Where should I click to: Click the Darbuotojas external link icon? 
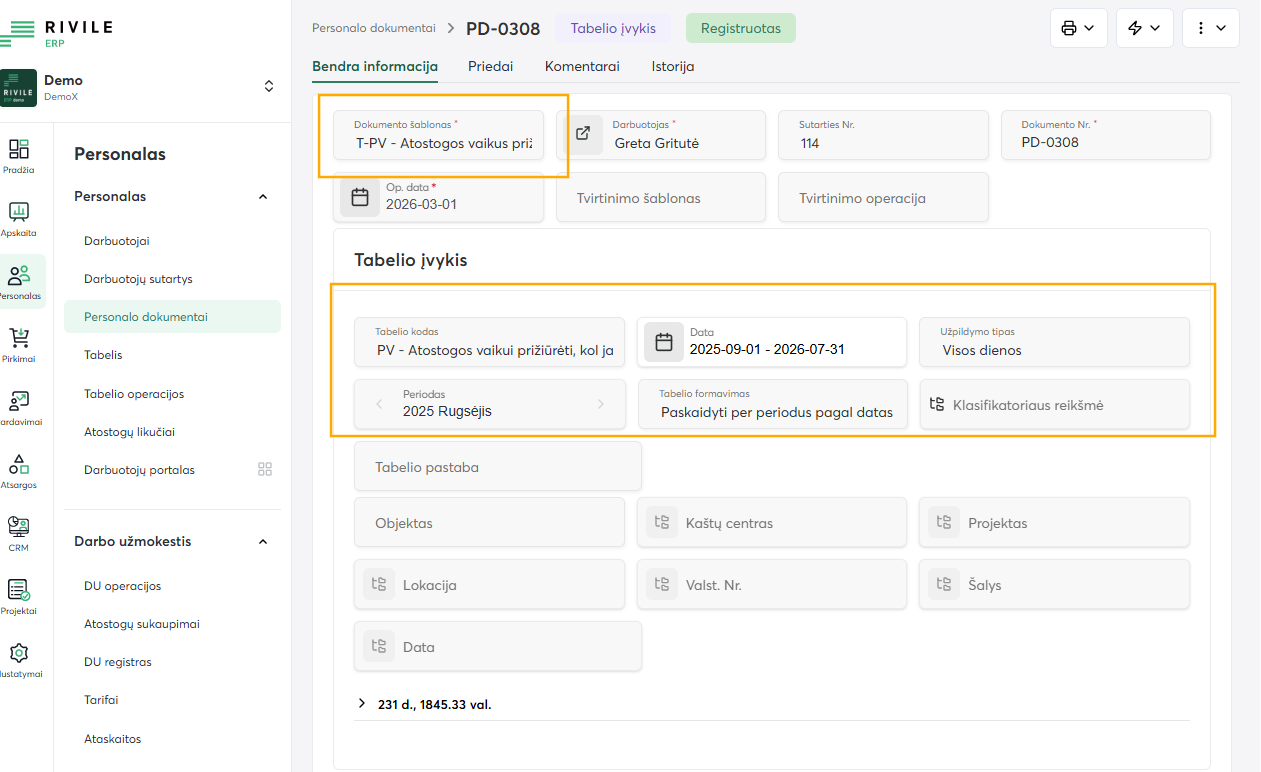(x=582, y=135)
